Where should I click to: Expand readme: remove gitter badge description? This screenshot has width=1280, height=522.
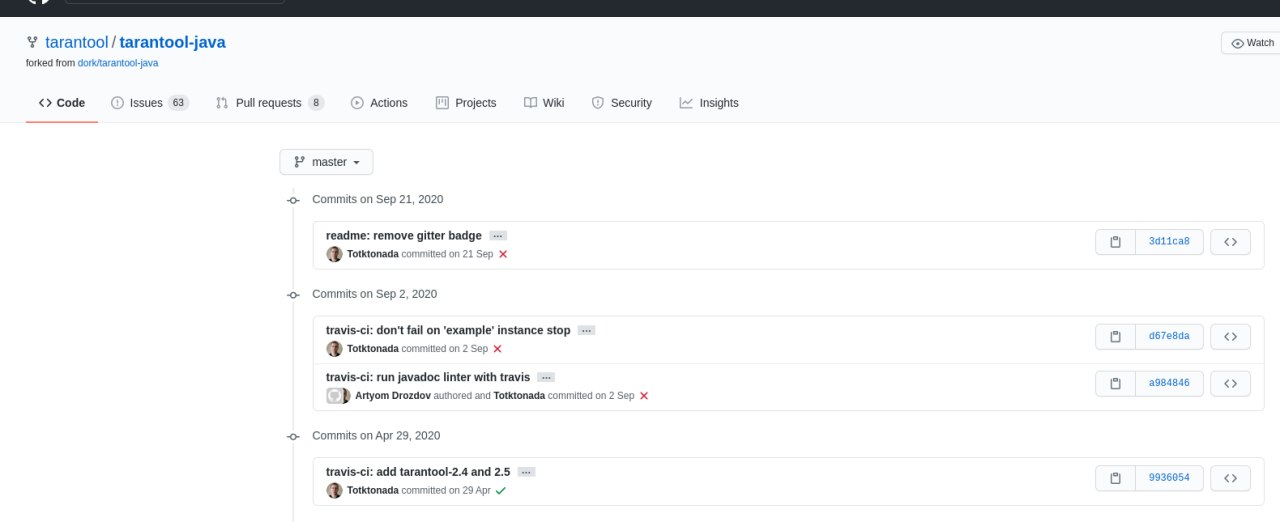(x=498, y=236)
